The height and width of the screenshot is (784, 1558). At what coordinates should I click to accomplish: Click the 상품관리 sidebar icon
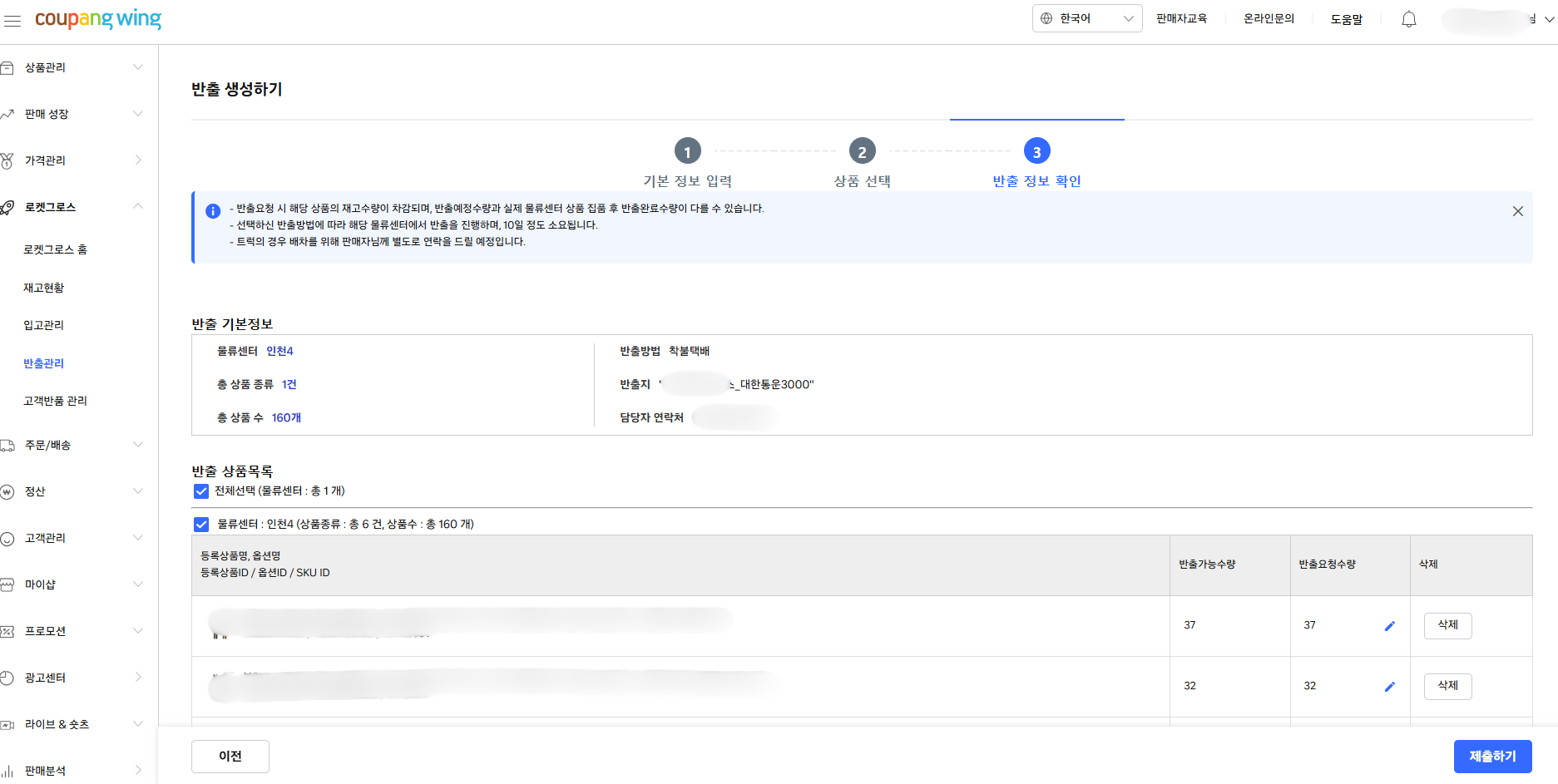[x=8, y=67]
